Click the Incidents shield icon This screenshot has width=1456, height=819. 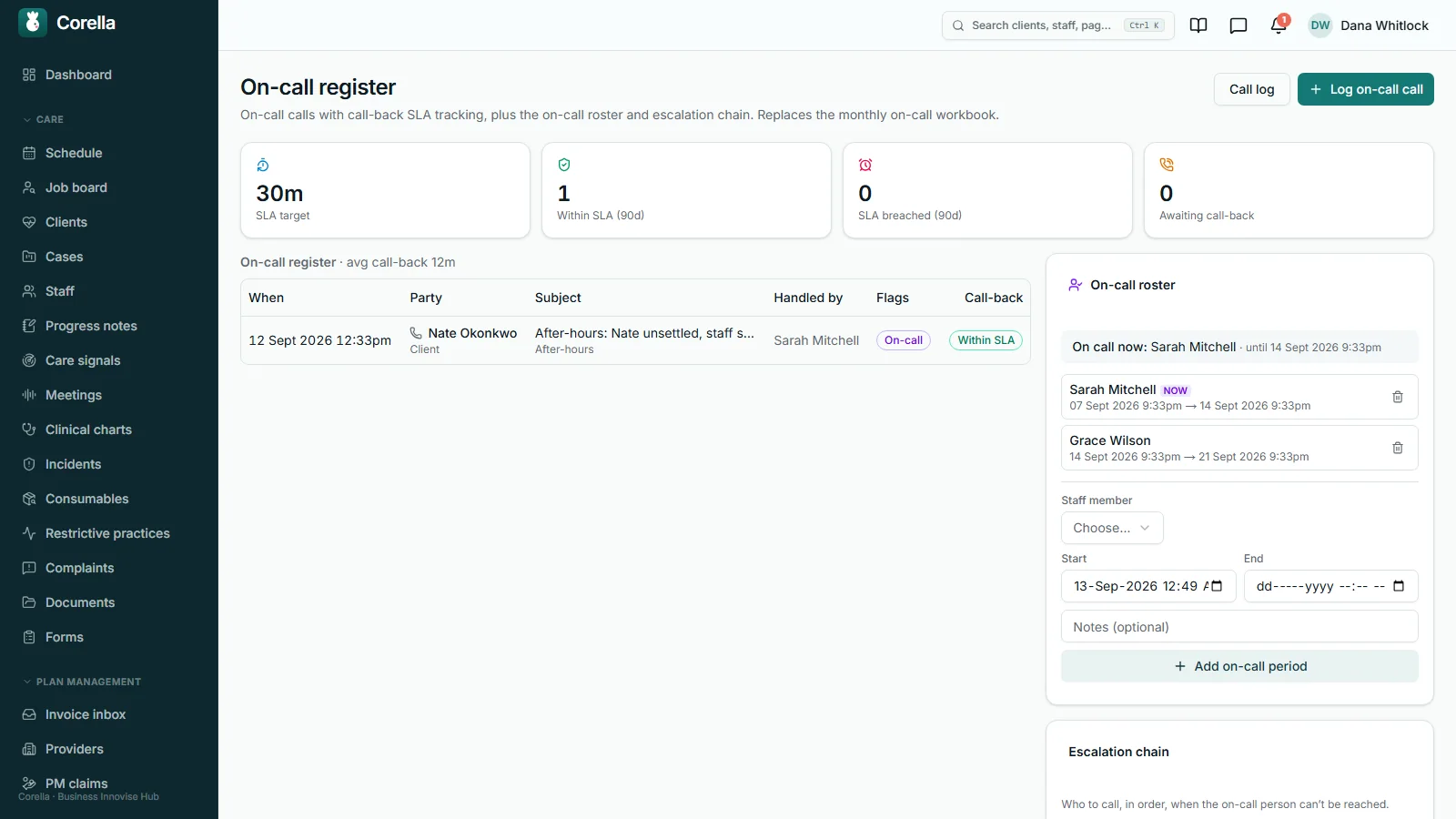click(29, 464)
